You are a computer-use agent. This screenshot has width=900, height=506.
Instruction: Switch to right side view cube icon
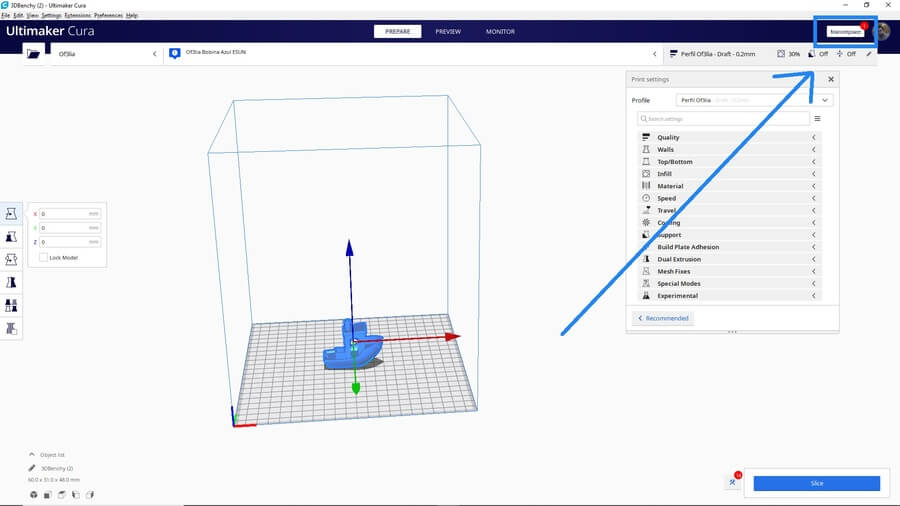pyautogui.click(x=90, y=495)
